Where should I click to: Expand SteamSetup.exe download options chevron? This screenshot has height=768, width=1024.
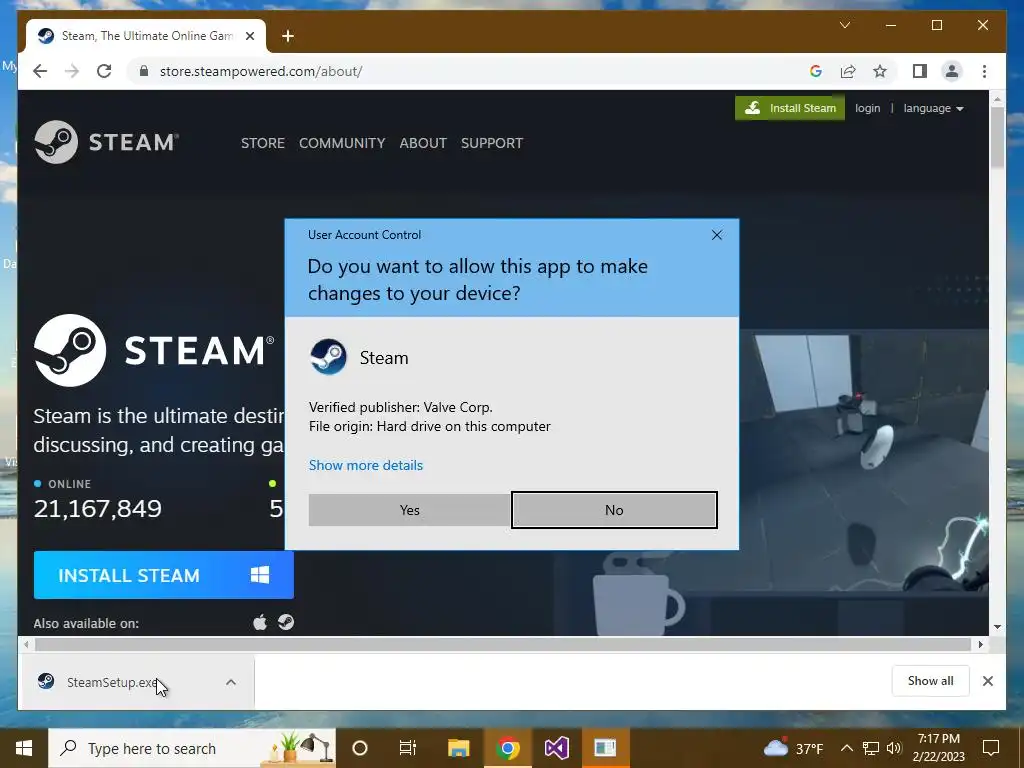[231, 682]
